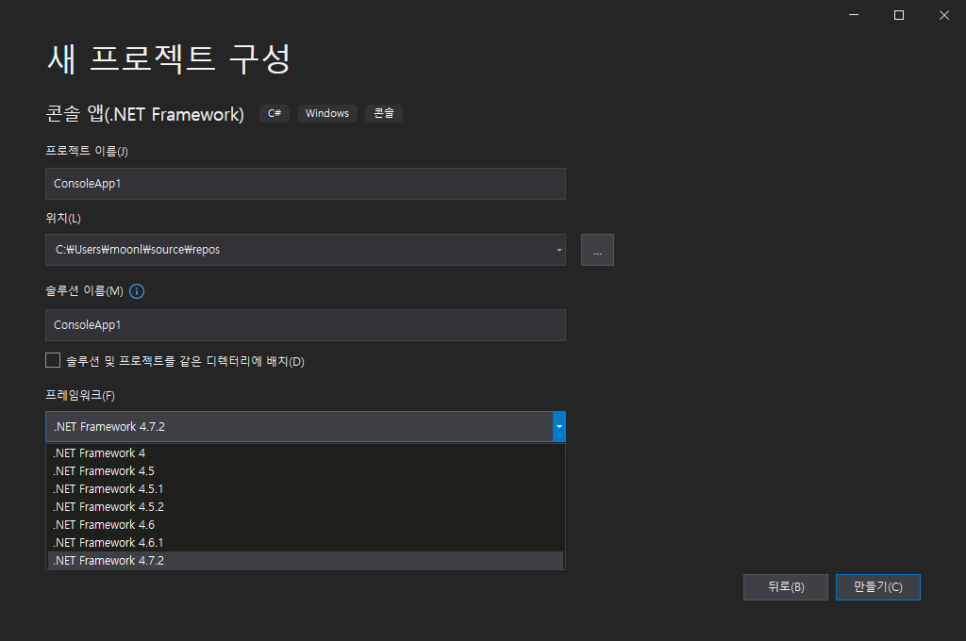The width and height of the screenshot is (966, 641).
Task: Select .NET Framework 4.6 option
Action: [306, 525]
